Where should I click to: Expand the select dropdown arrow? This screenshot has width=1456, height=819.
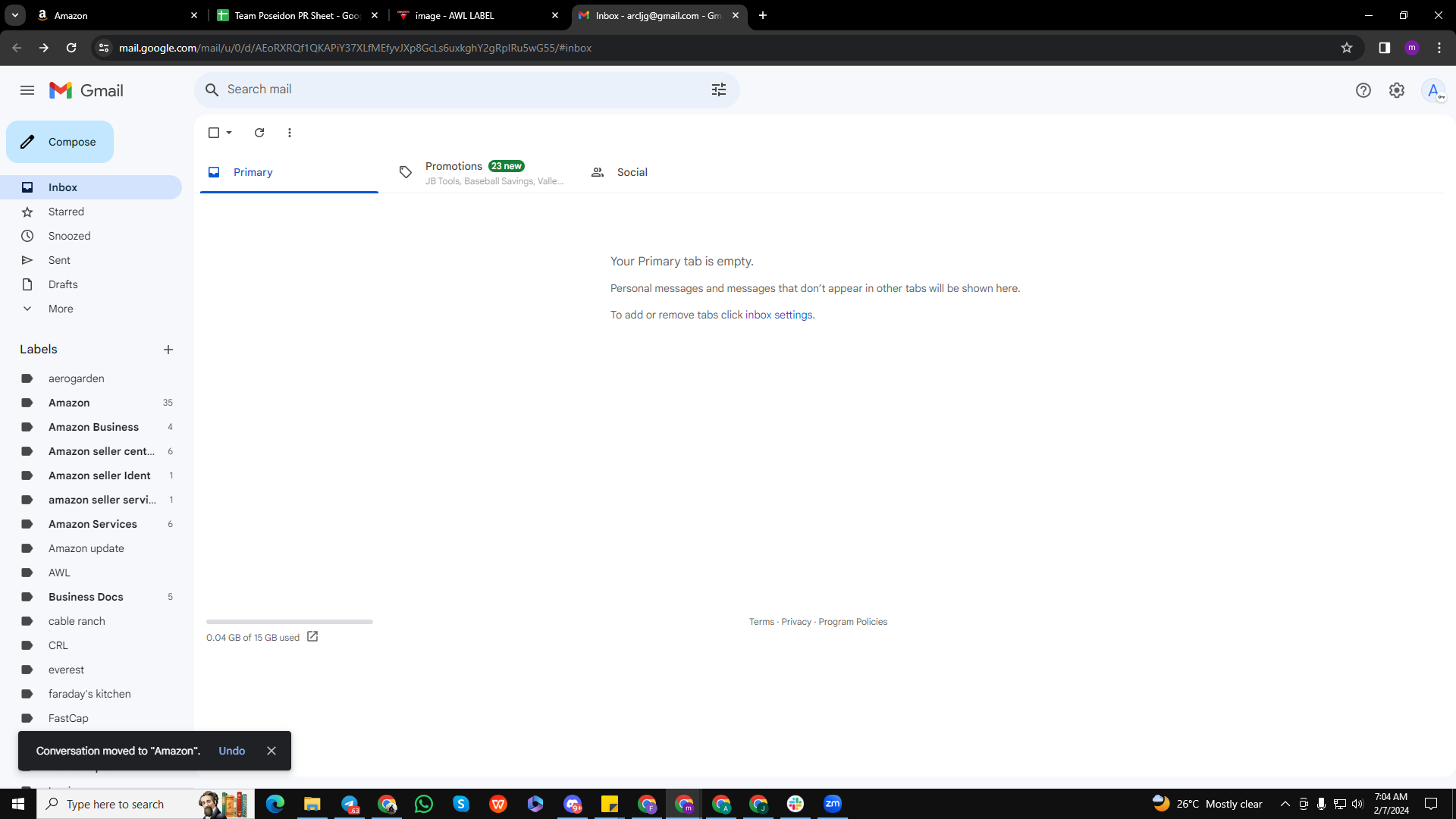229,133
